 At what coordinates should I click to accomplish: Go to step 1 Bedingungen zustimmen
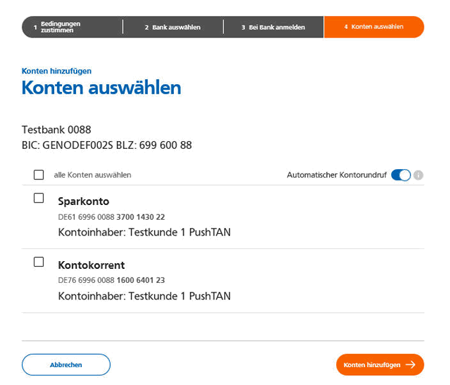[72, 27]
